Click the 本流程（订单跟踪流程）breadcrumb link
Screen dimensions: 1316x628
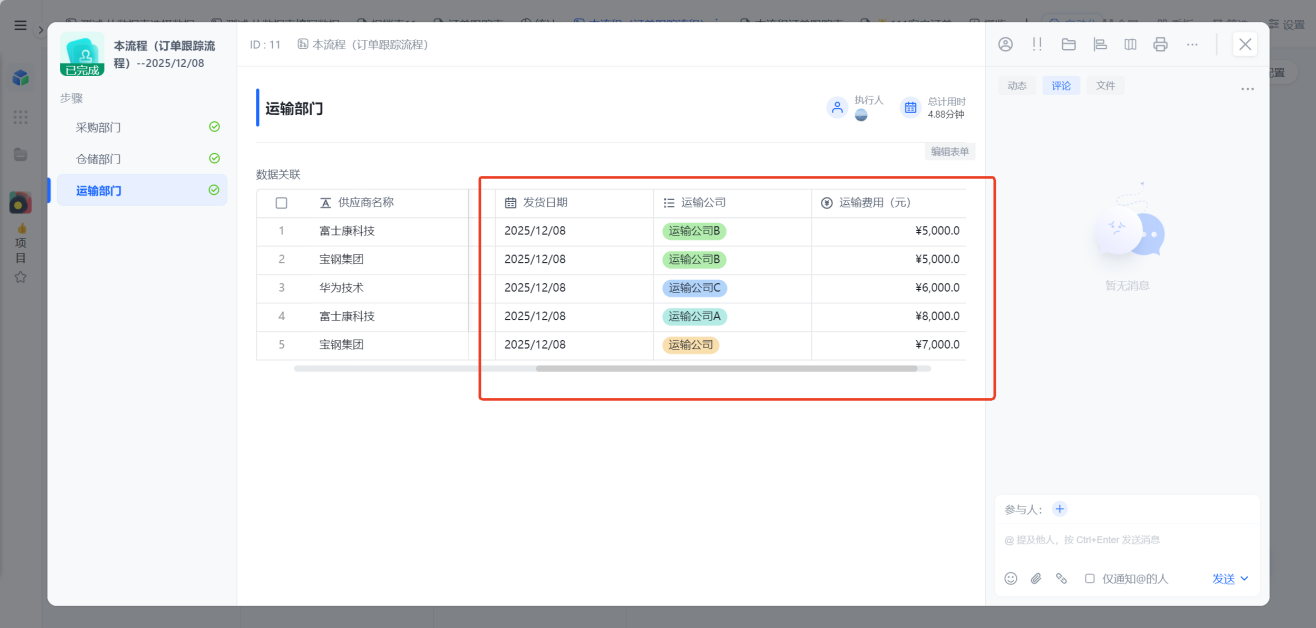click(363, 44)
